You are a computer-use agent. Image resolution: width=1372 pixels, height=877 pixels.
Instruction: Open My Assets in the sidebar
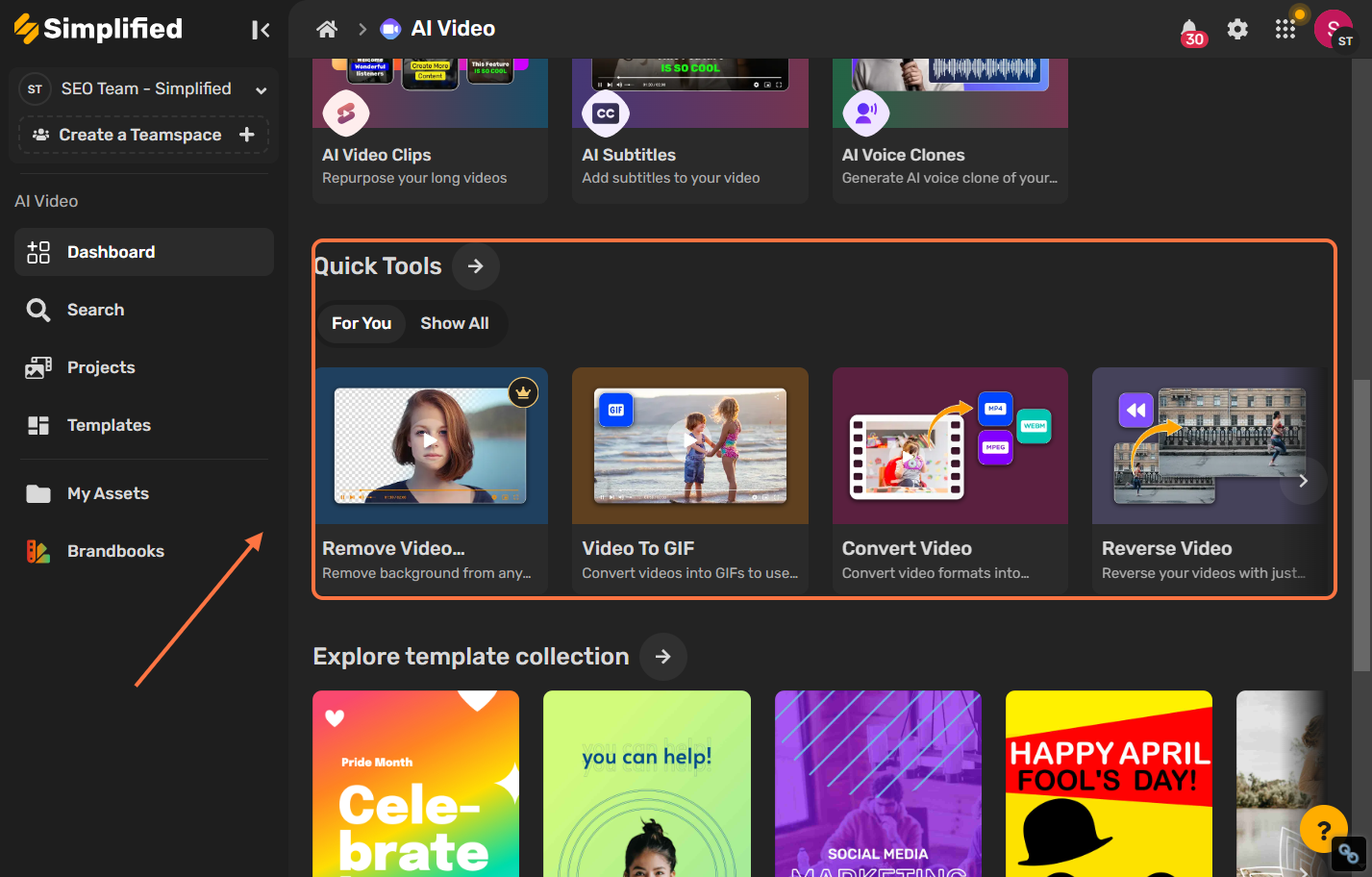(x=144, y=493)
